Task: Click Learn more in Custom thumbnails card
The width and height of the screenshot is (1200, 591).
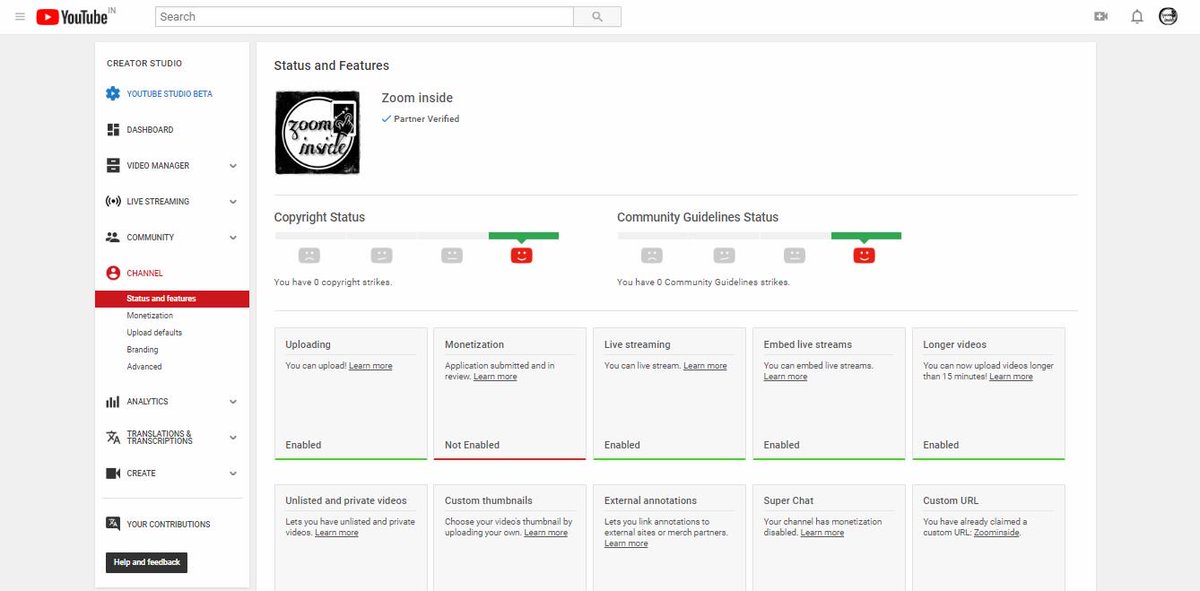Action: click(546, 533)
